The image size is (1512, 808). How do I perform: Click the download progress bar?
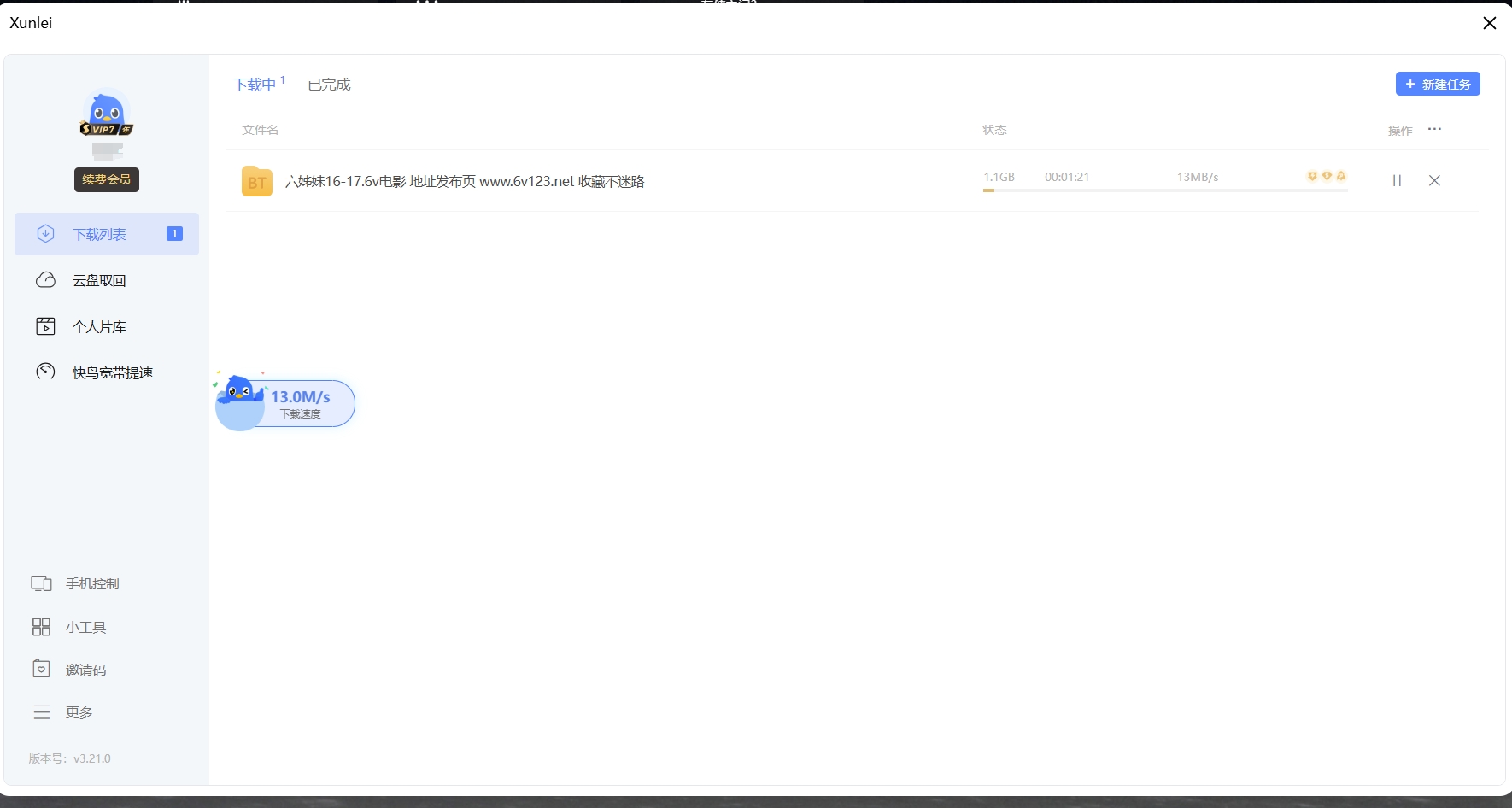click(x=1165, y=190)
